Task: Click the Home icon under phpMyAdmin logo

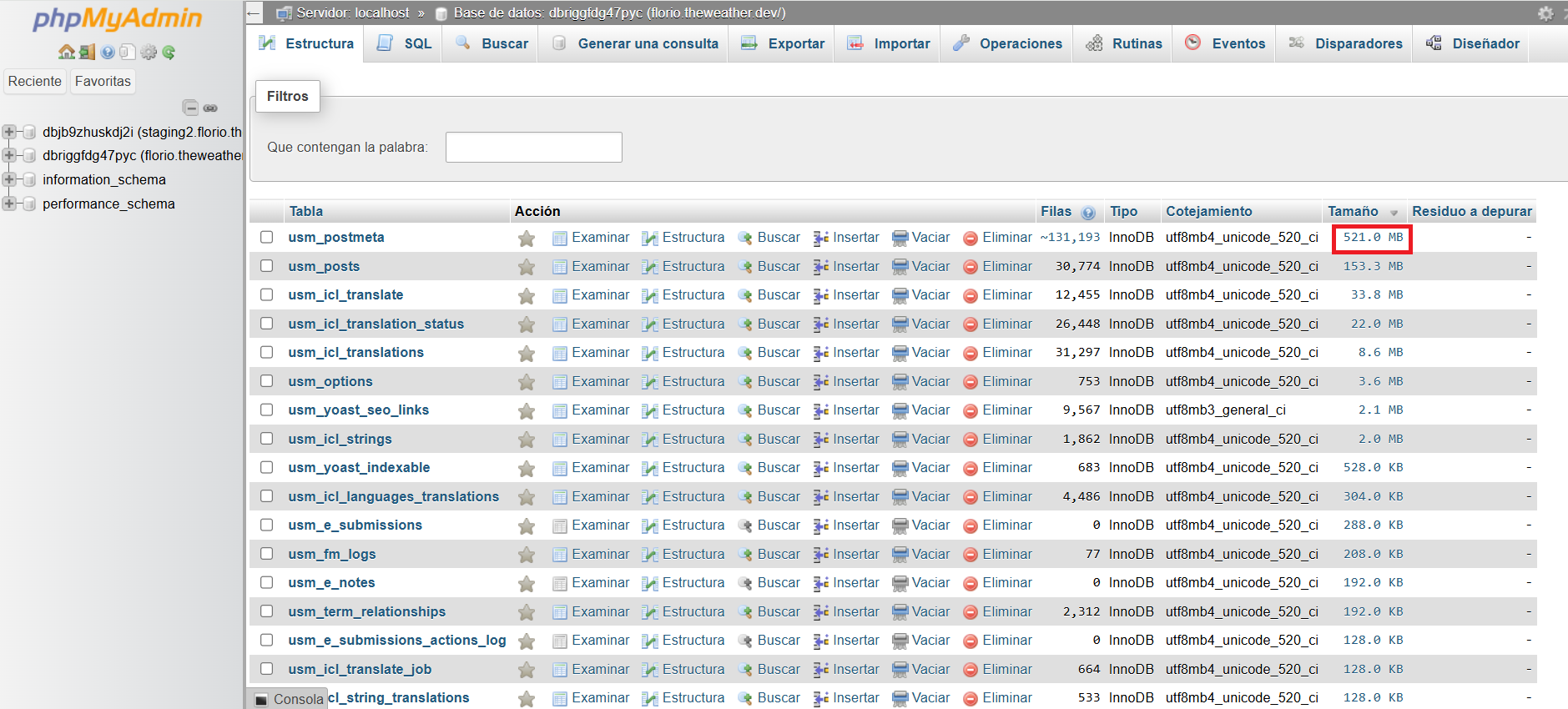Action: (x=66, y=53)
